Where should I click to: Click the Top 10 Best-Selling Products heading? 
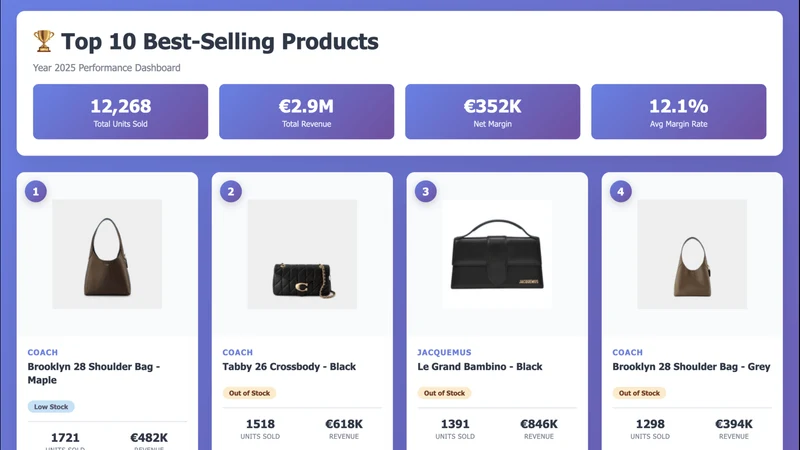pos(220,41)
